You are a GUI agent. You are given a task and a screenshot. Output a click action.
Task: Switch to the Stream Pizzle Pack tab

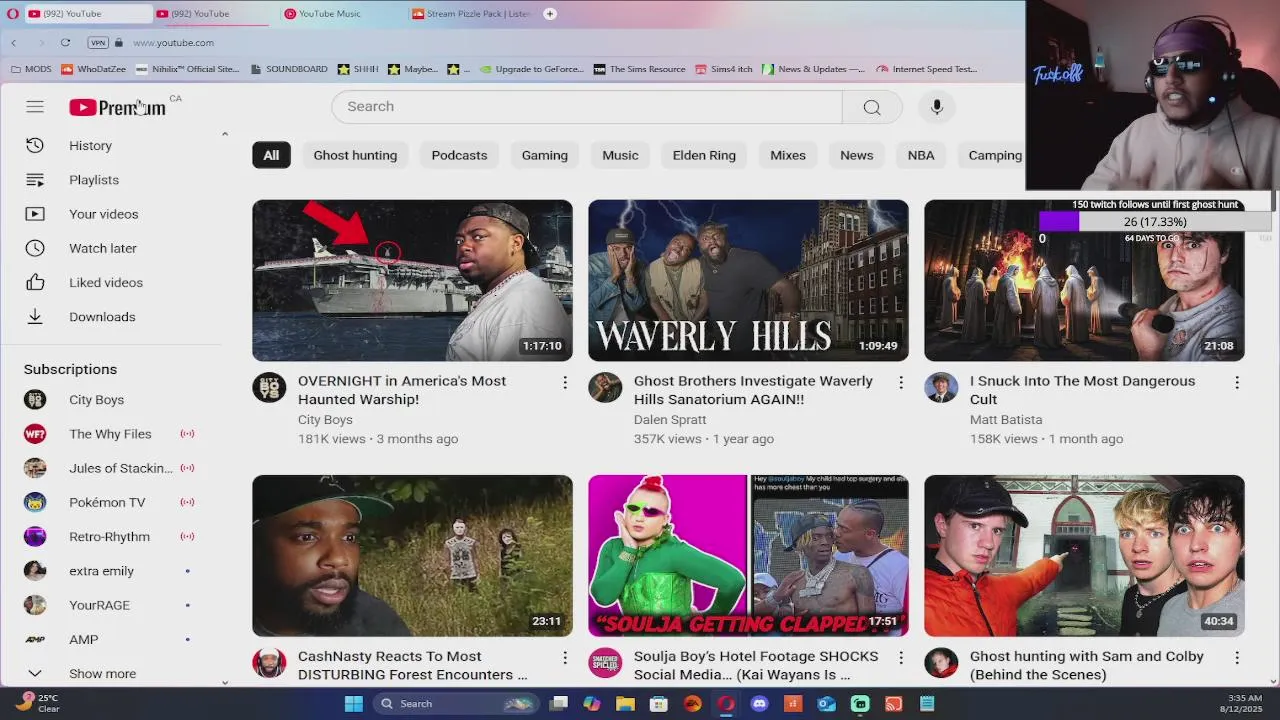coord(470,14)
